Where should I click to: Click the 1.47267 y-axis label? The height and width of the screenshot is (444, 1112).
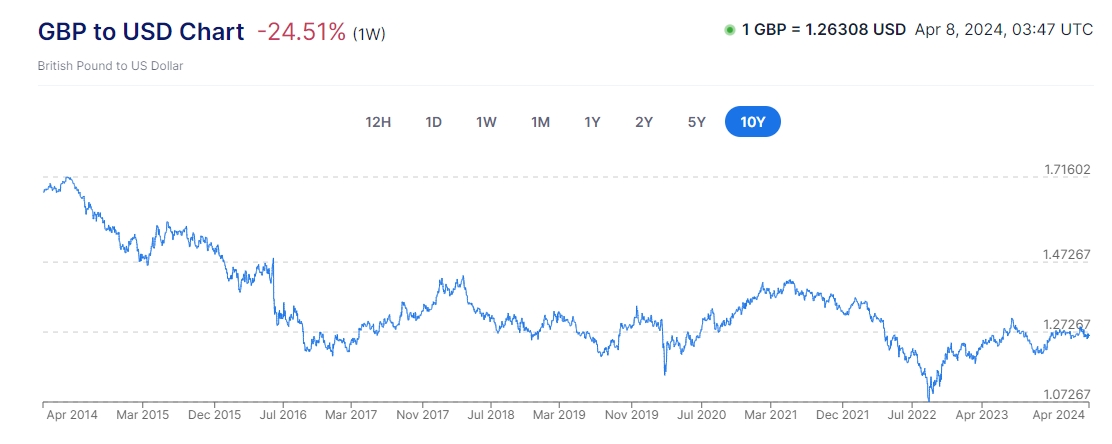click(x=1064, y=256)
